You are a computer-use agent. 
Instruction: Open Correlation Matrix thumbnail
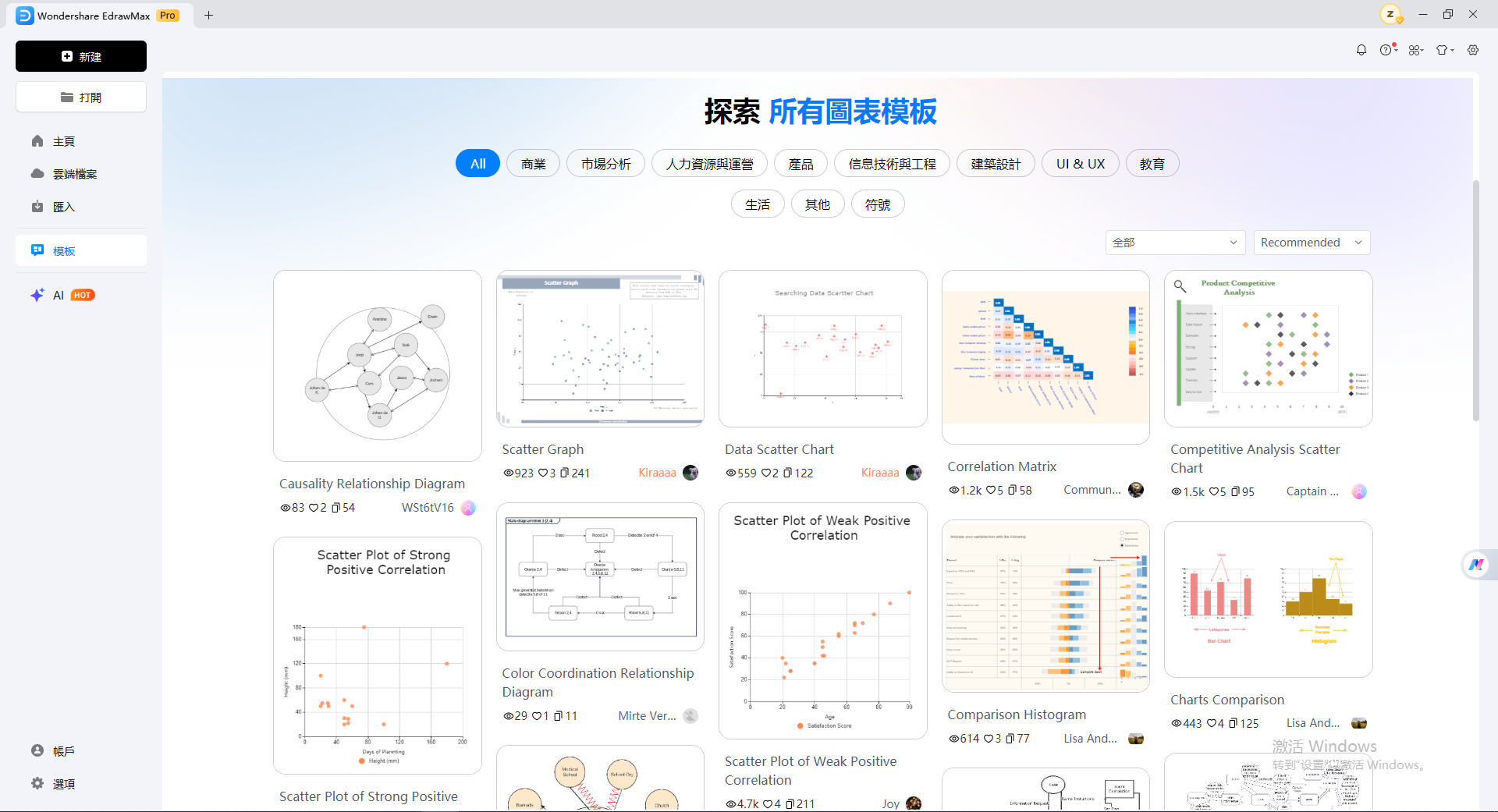coord(1045,357)
